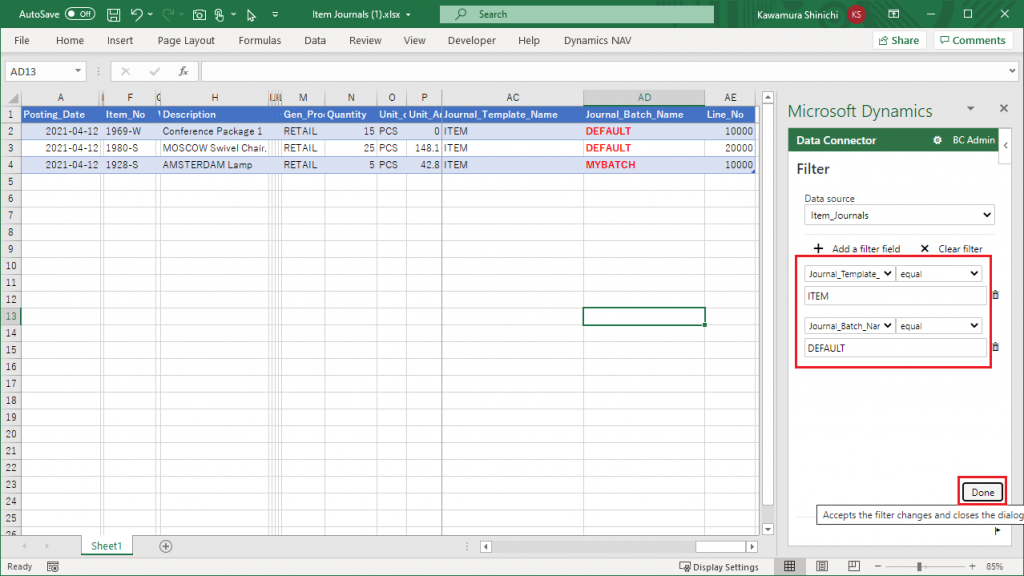The width and height of the screenshot is (1024, 576).
Task: Click Add a filter field
Action: tap(857, 249)
